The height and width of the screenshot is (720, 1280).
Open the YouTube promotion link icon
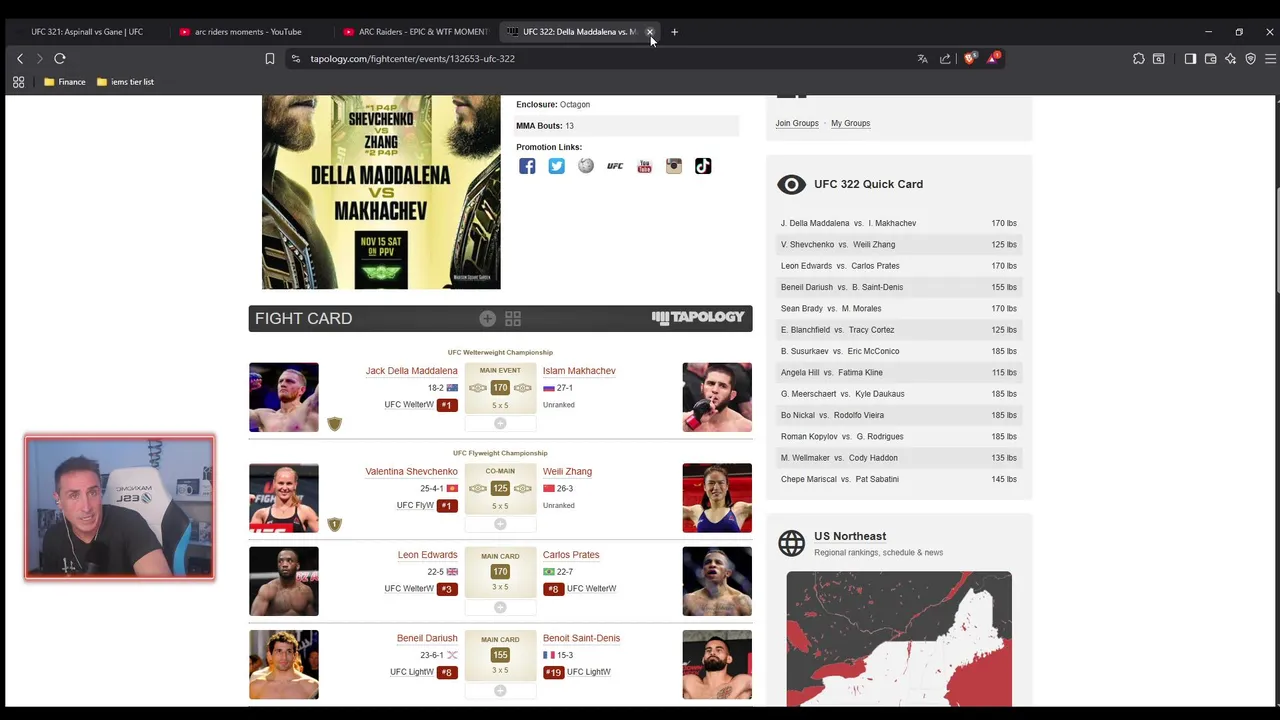[644, 166]
